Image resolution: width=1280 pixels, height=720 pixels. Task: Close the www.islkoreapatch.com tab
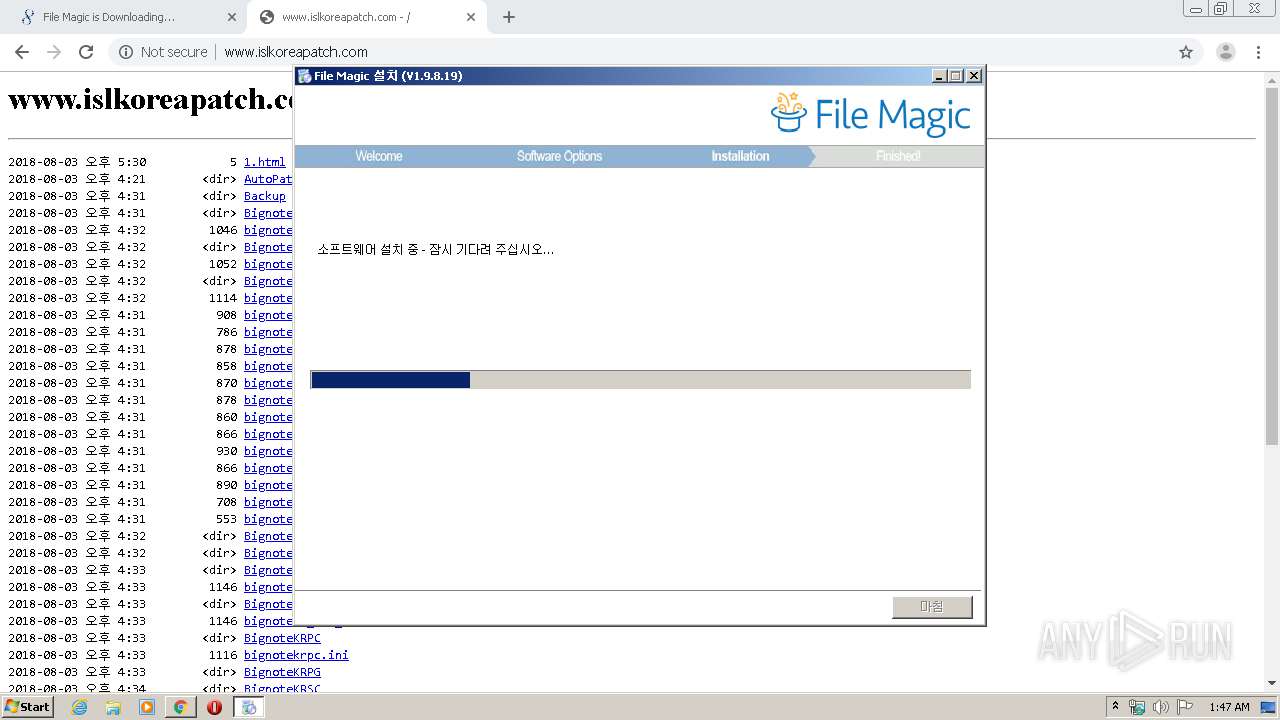(x=471, y=17)
